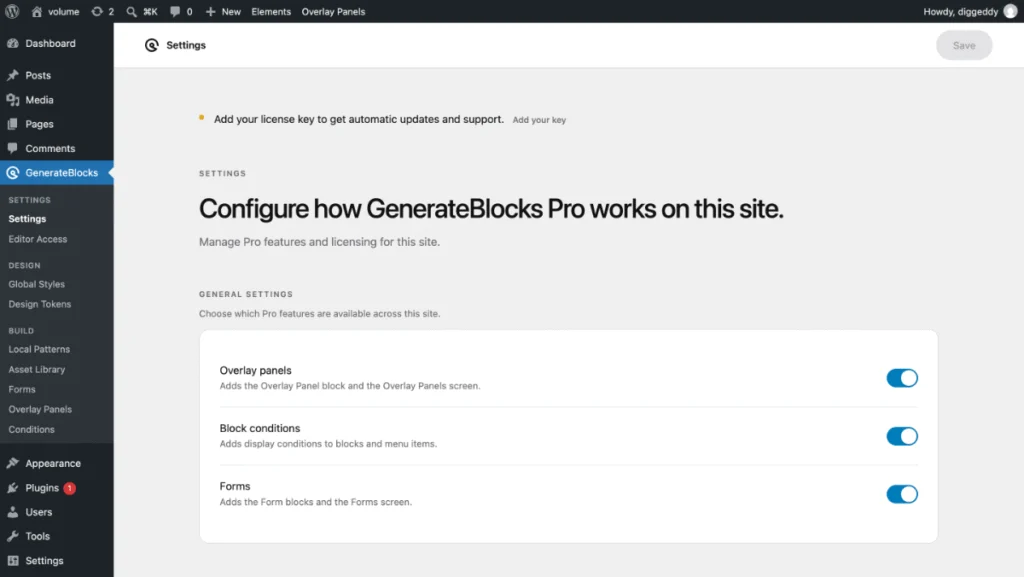The image size is (1024, 577).
Task: Click the Tools wrench icon
Action: (x=13, y=537)
